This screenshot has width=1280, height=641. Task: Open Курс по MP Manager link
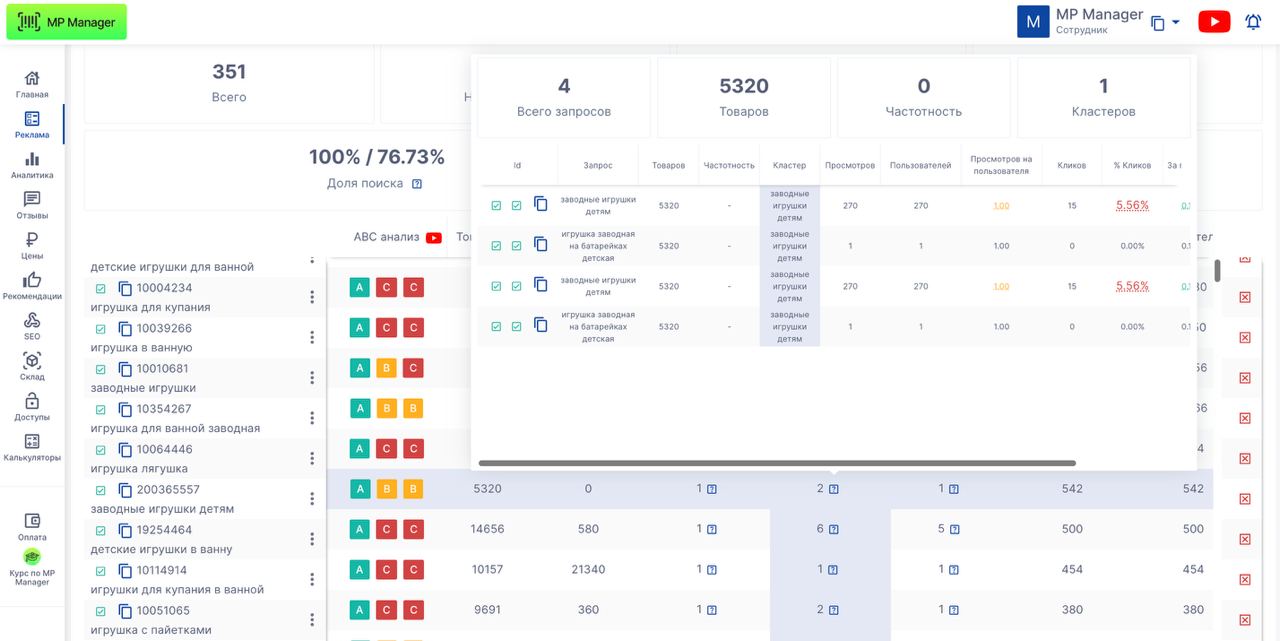coord(32,567)
